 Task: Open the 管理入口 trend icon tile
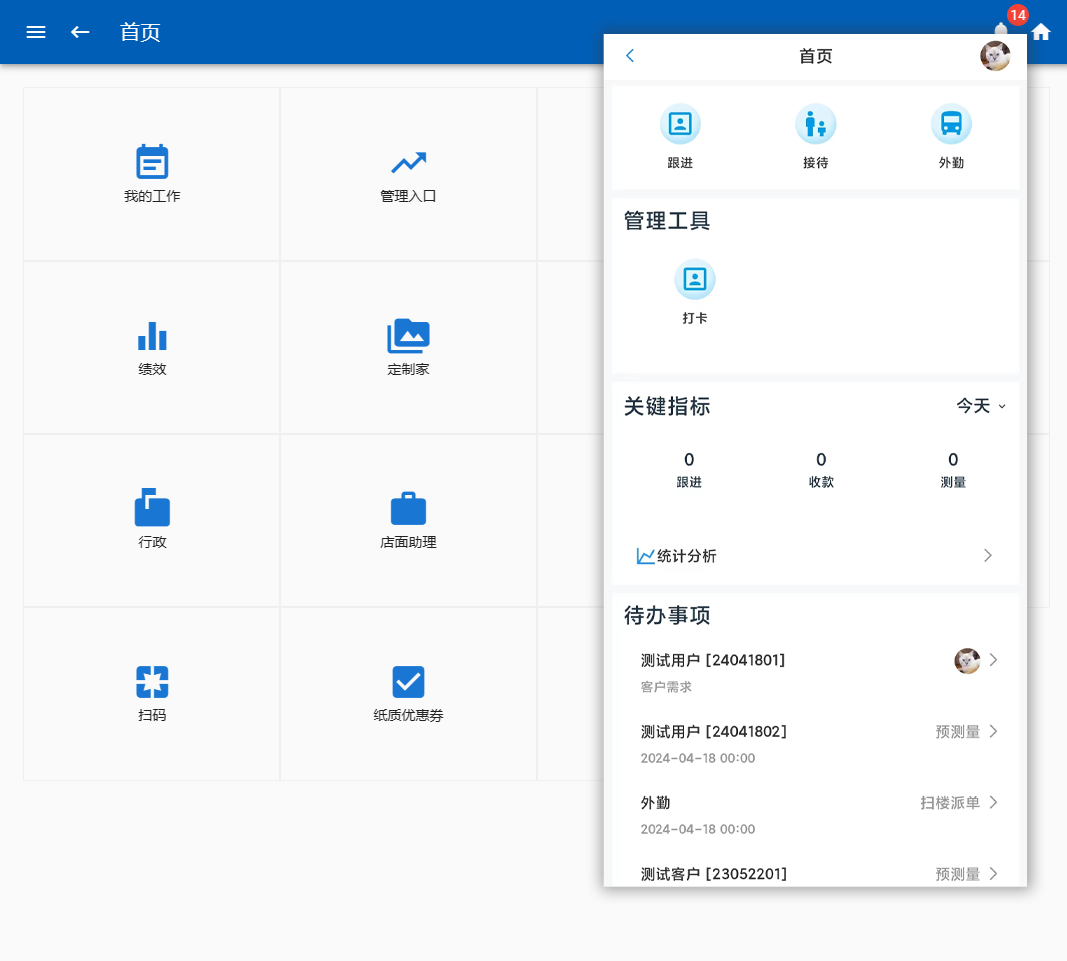click(408, 173)
